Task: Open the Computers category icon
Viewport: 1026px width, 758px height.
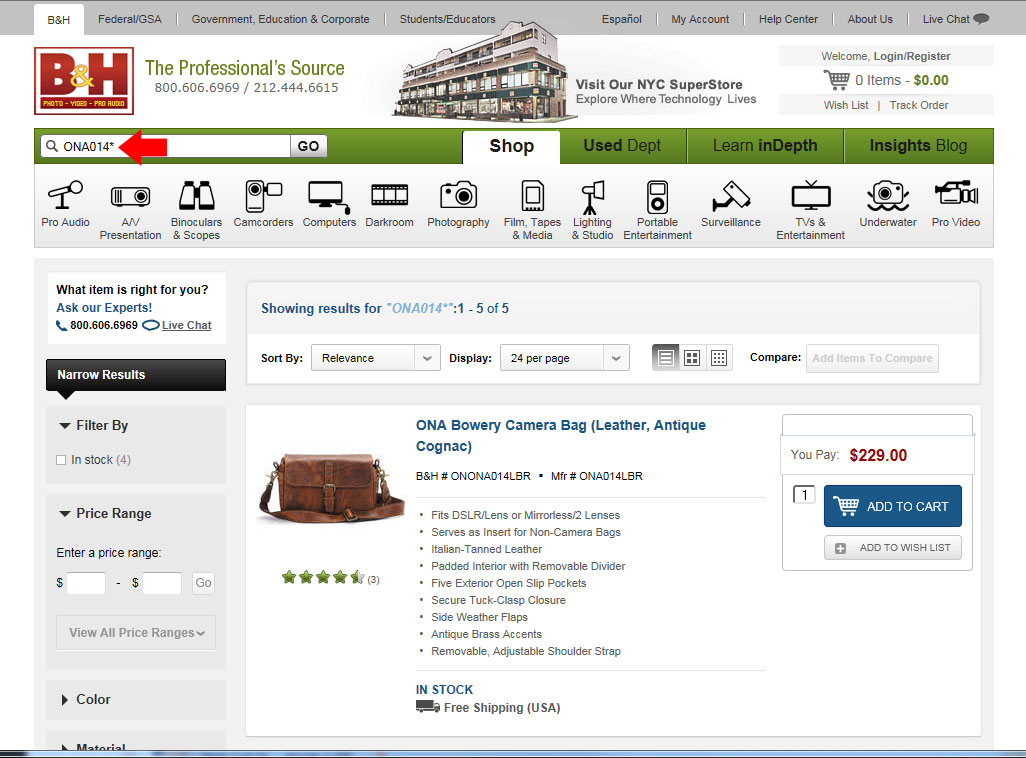Action: [328, 197]
